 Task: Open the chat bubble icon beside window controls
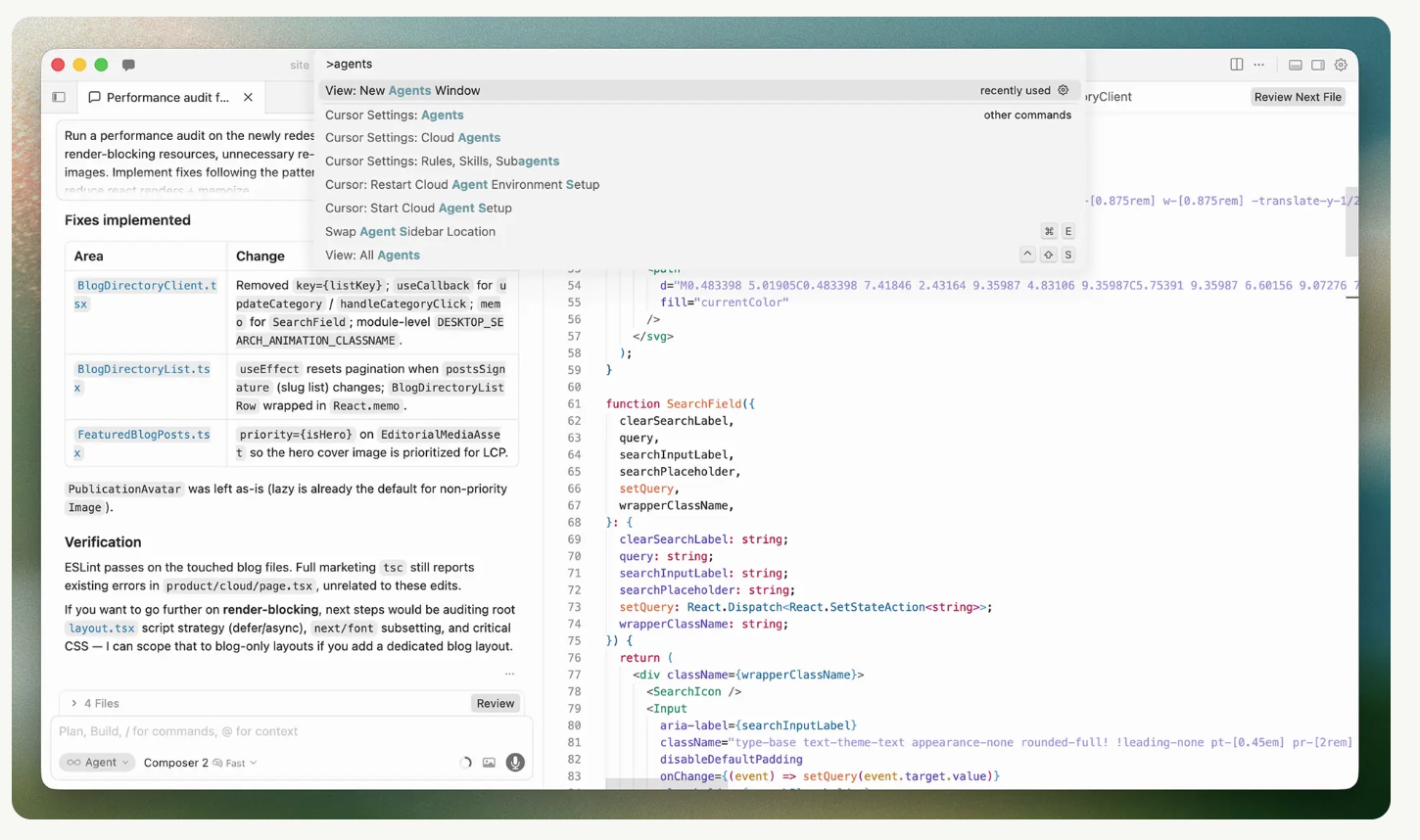coord(128,65)
